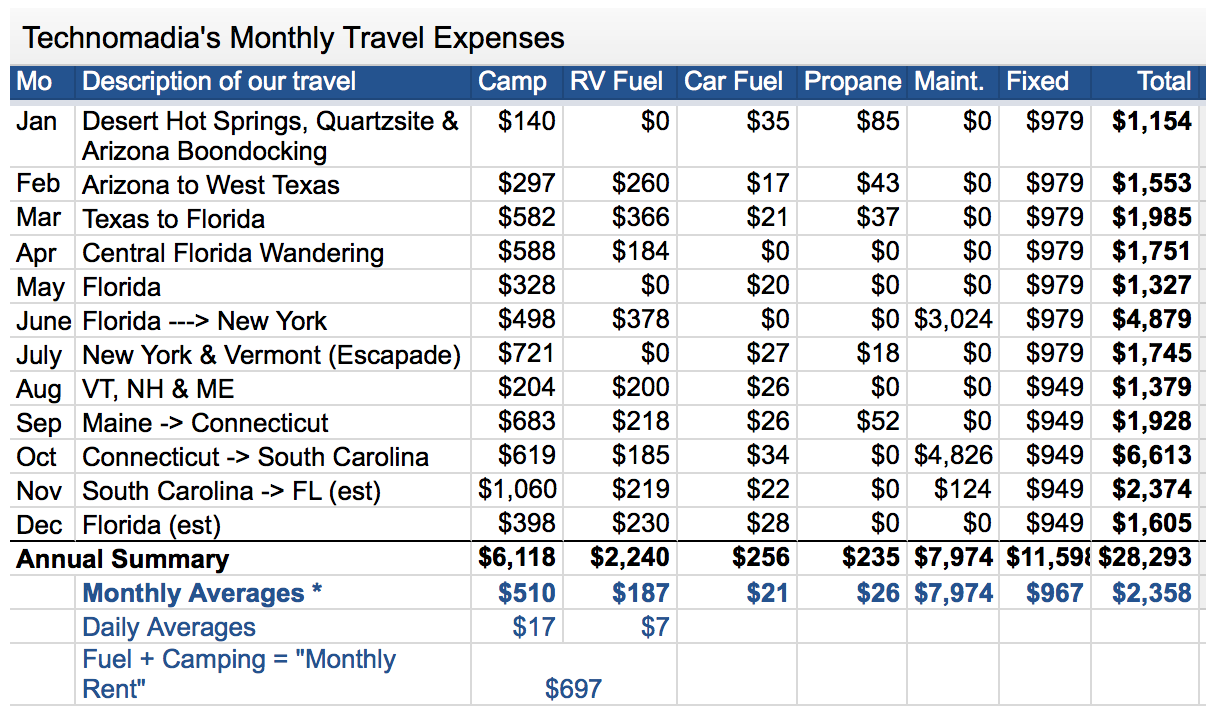Click the November camp cost $1,060
Viewport: 1206px width, 718px height.
(517, 490)
